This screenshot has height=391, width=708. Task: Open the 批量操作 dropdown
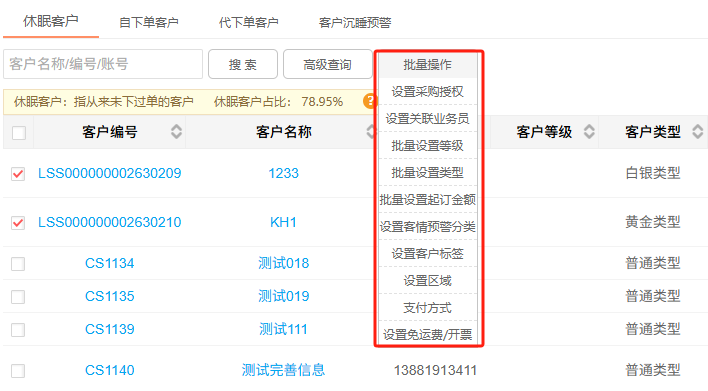(428, 65)
